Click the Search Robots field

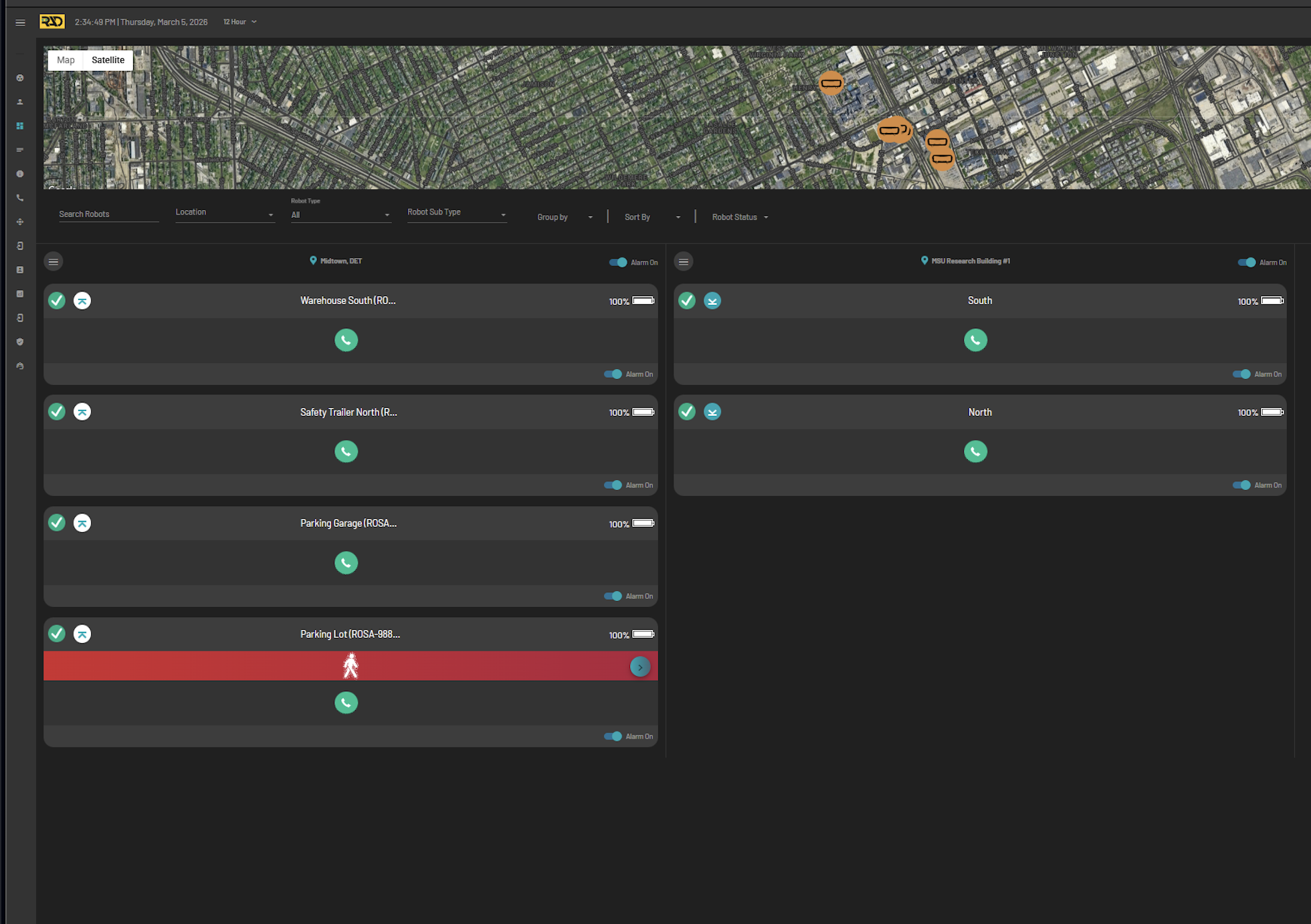[x=108, y=214]
